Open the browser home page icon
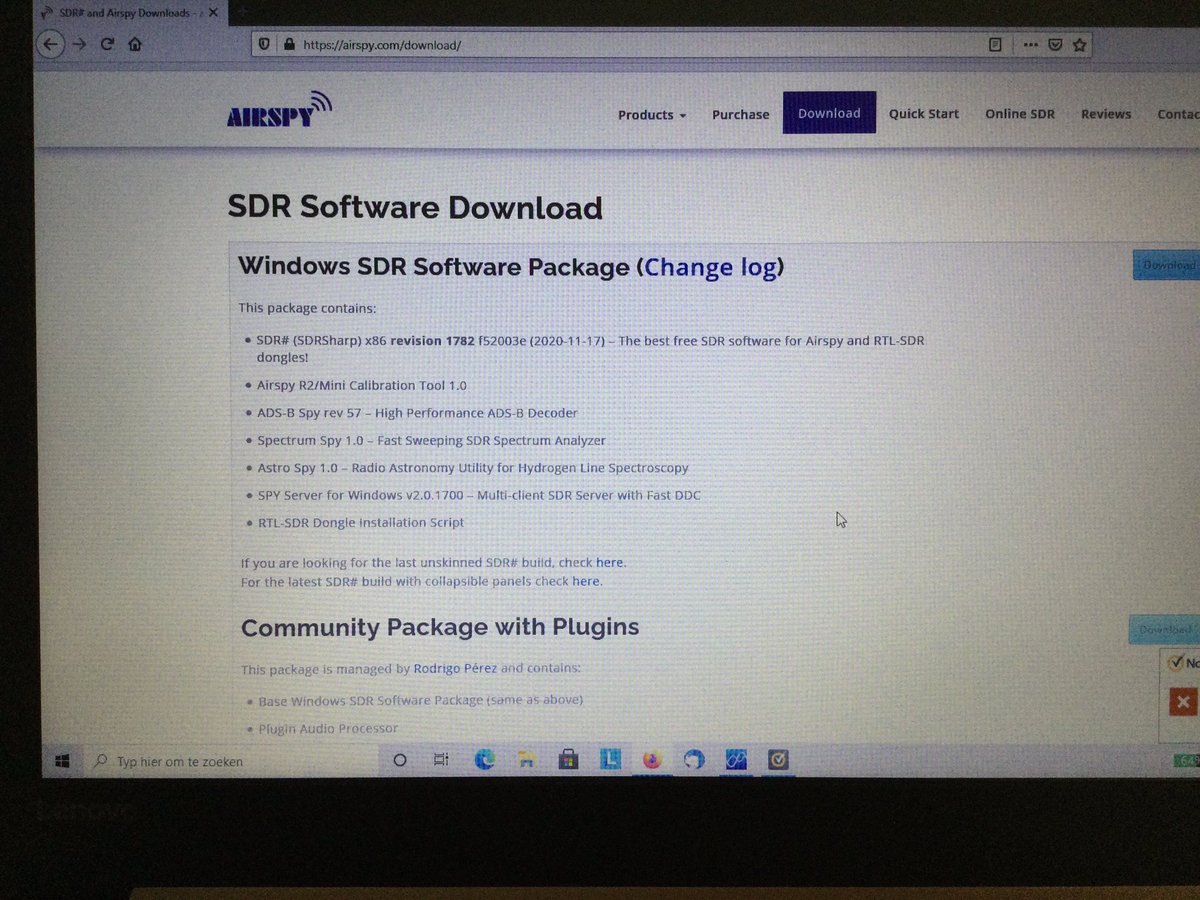Viewport: 1200px width, 900px height. pos(134,45)
